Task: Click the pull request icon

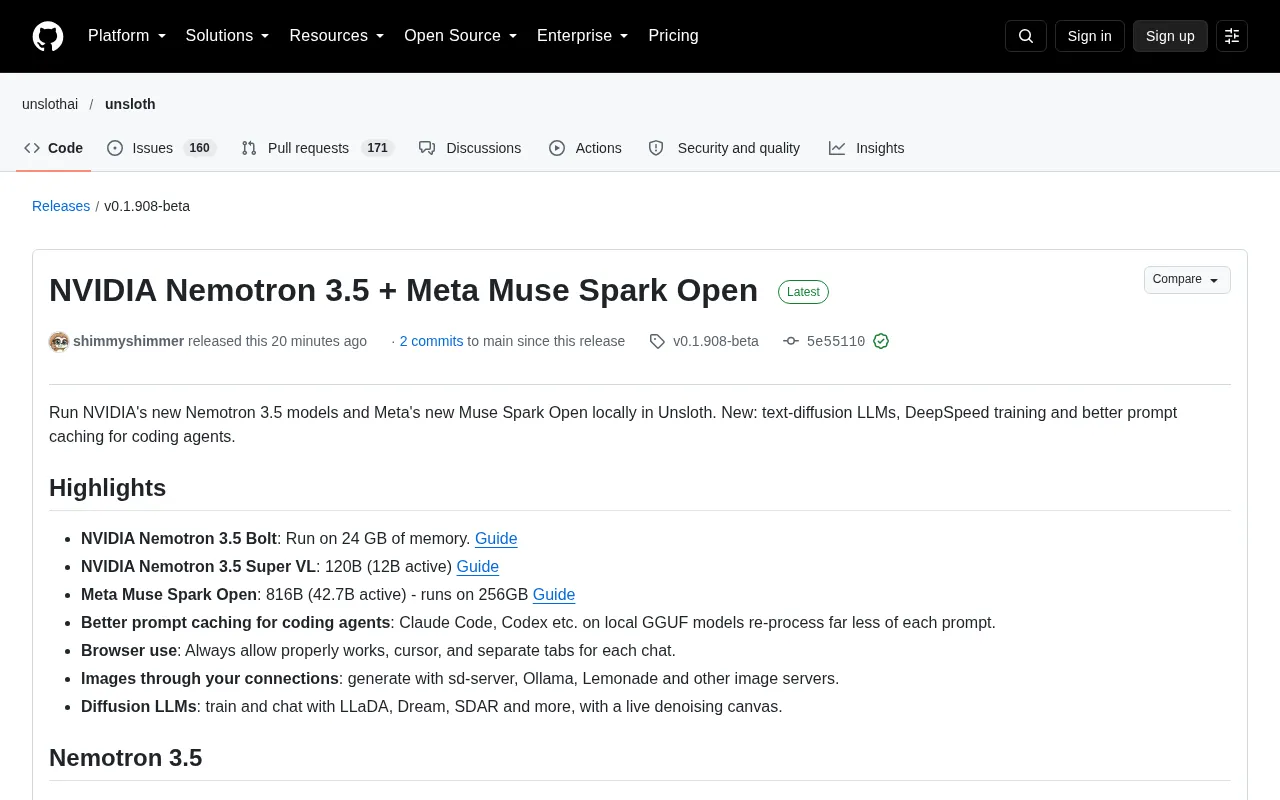Action: (249, 148)
